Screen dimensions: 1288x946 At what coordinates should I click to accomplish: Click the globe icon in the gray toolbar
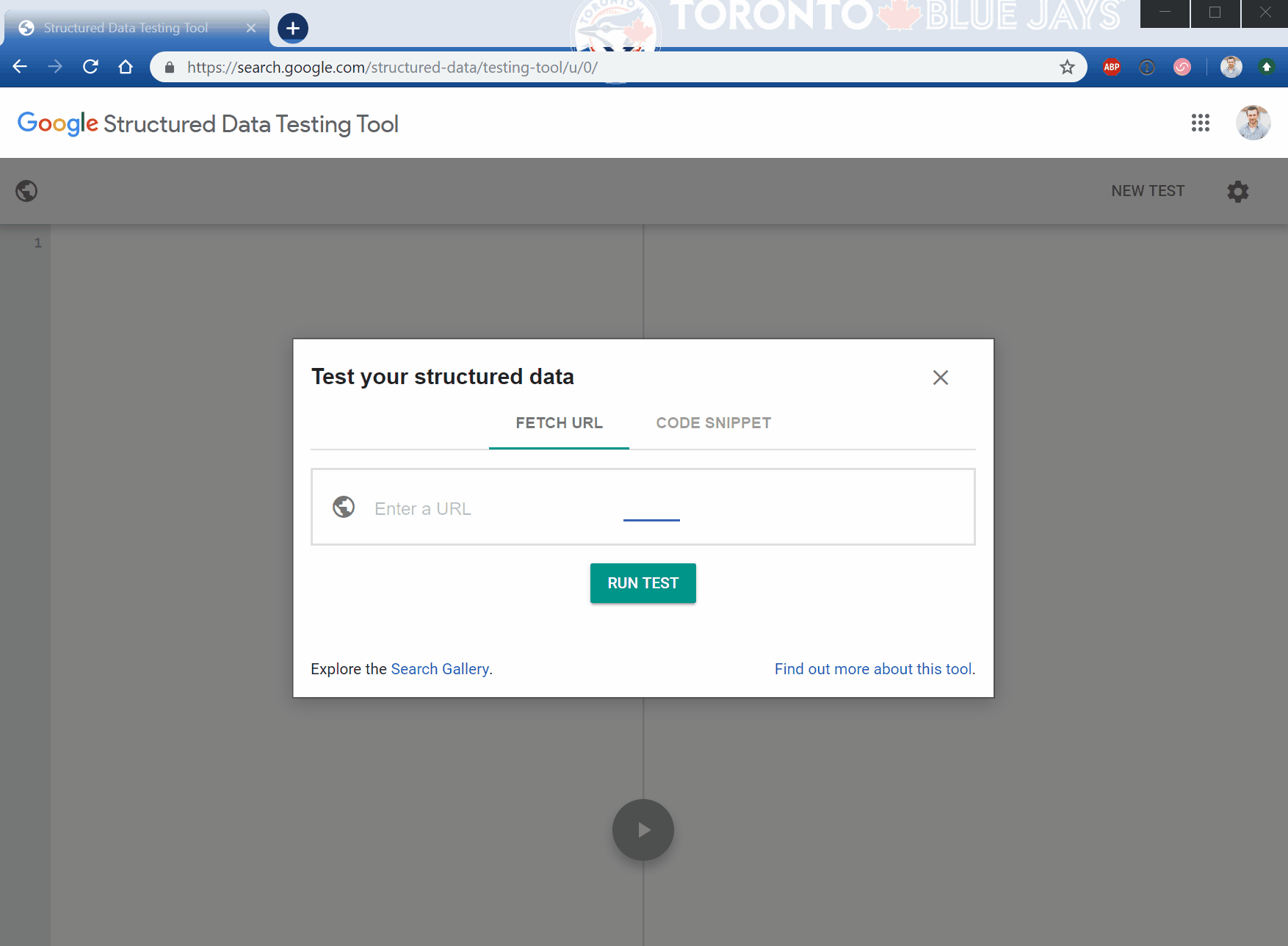[26, 191]
